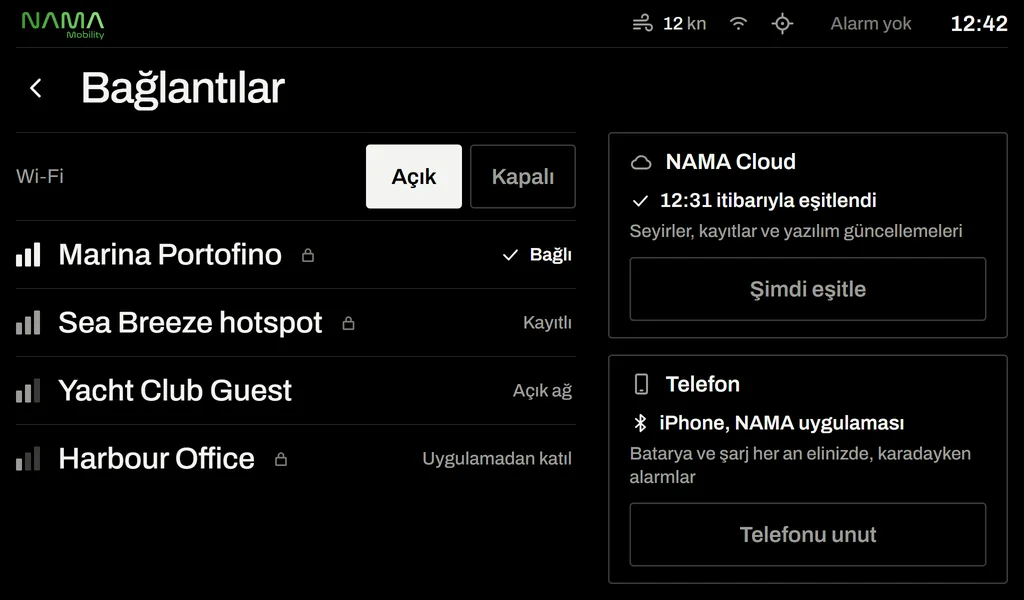Image resolution: width=1024 pixels, height=600 pixels.
Task: Click the Bağlantılar page title
Action: pyautogui.click(x=183, y=88)
